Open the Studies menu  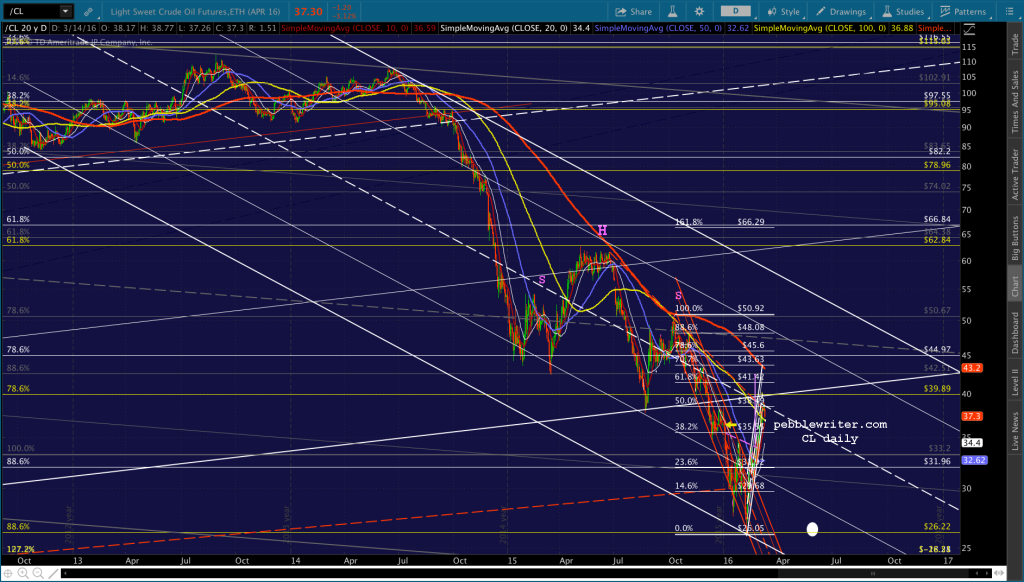[903, 11]
